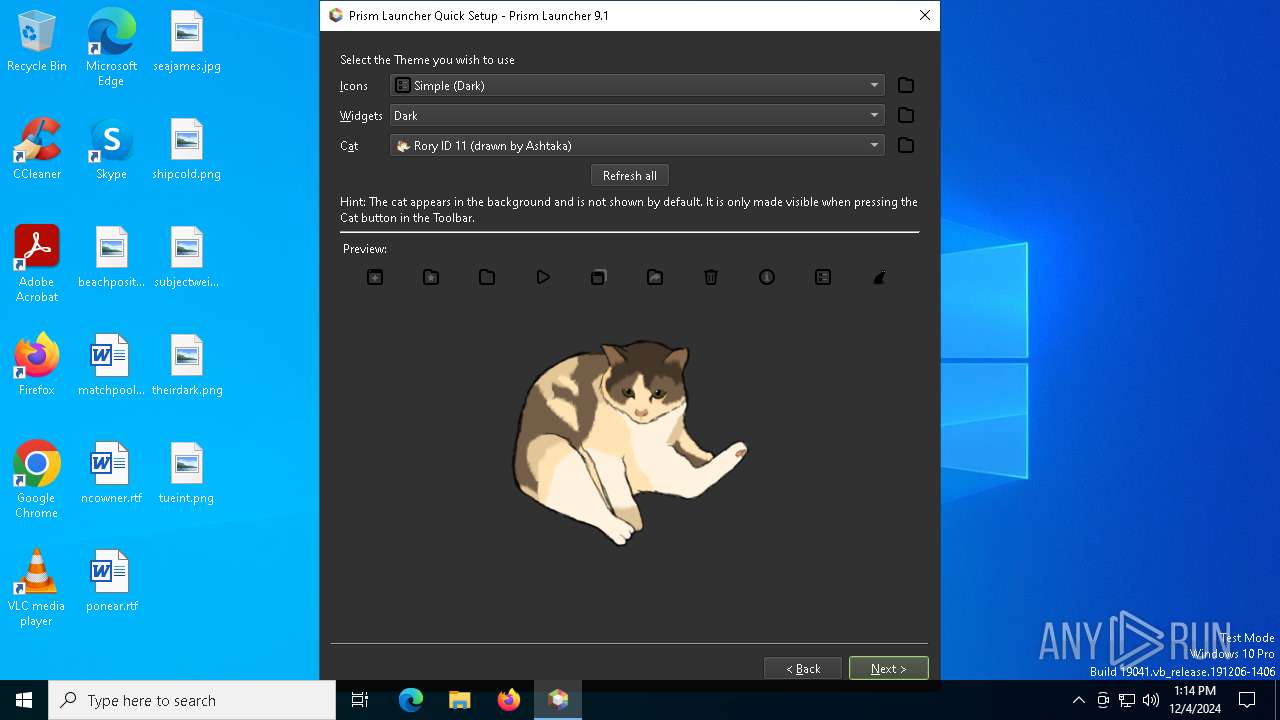This screenshot has width=1280, height=720.
Task: Open the Windows Start menu
Action: 24,700
